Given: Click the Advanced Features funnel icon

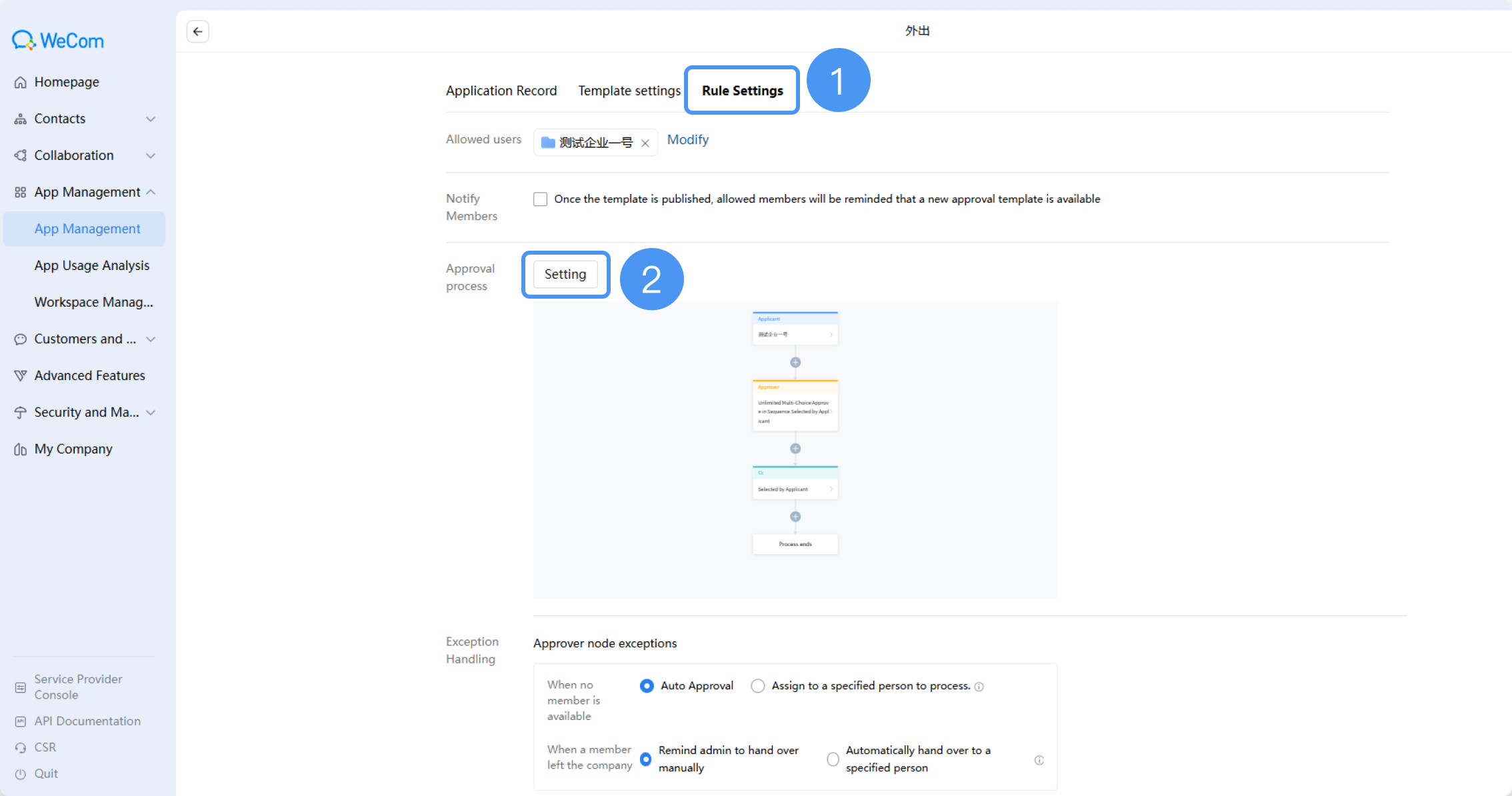Looking at the screenshot, I should coord(21,375).
